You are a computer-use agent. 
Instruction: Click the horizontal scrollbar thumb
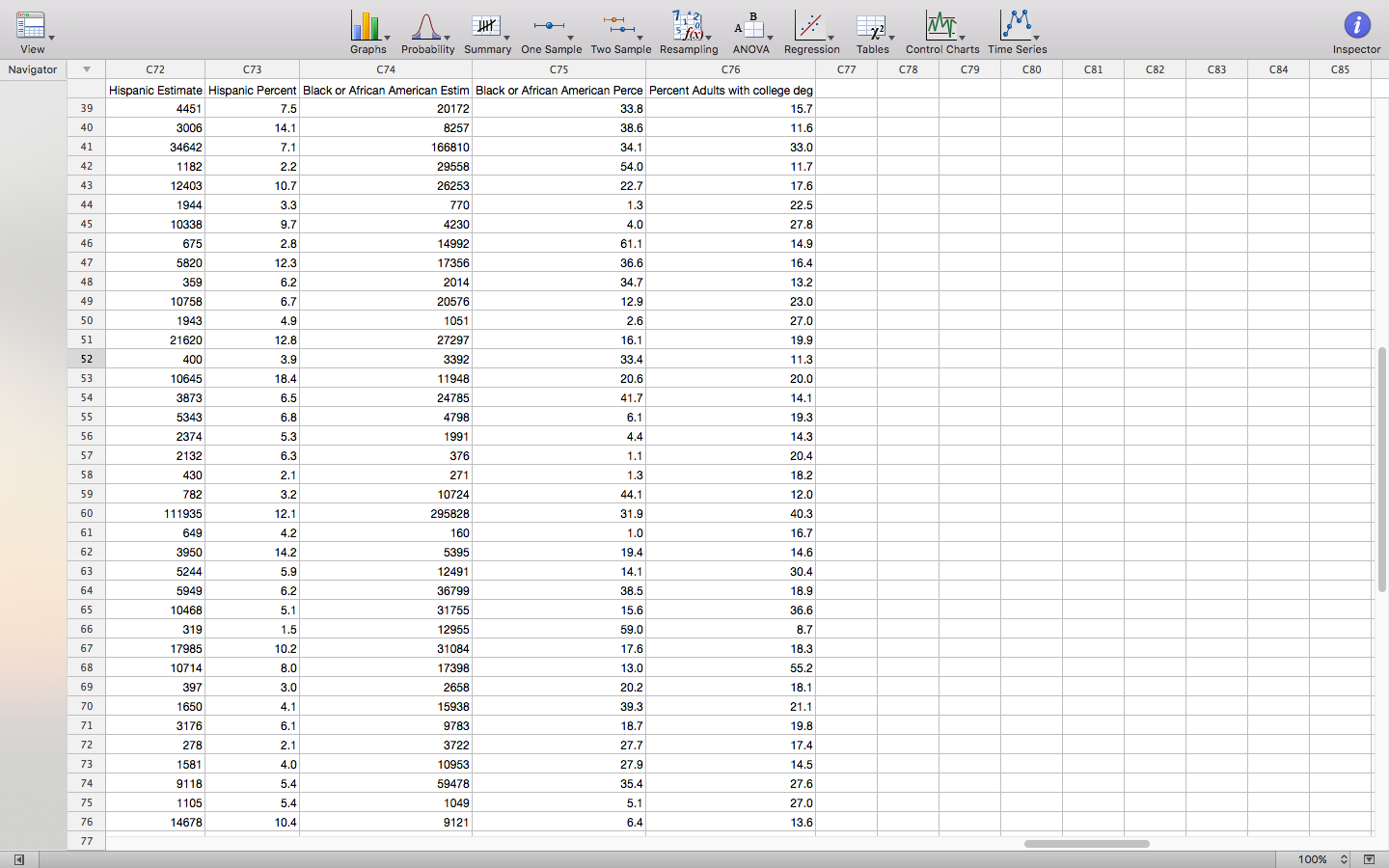[x=1086, y=844]
